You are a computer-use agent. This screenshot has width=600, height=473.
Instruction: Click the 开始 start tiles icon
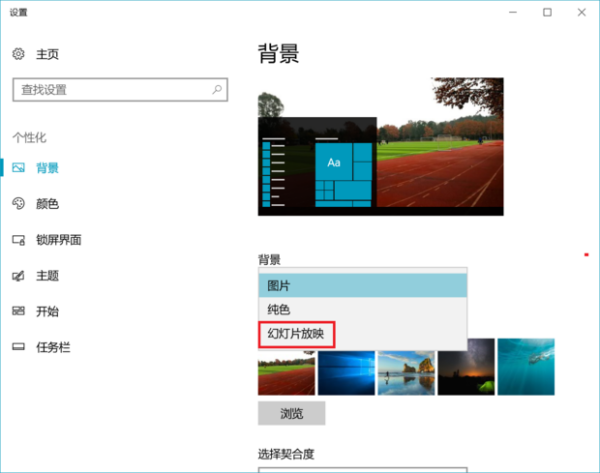point(18,311)
